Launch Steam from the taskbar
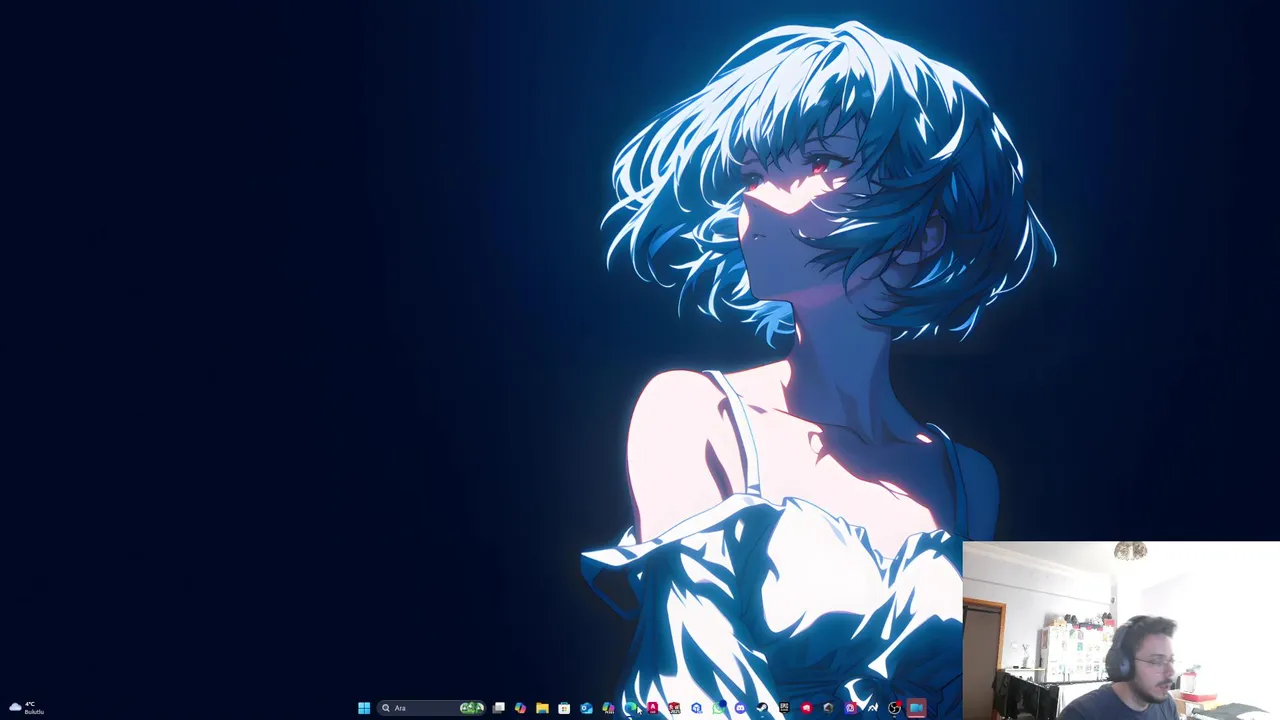 pos(762,708)
